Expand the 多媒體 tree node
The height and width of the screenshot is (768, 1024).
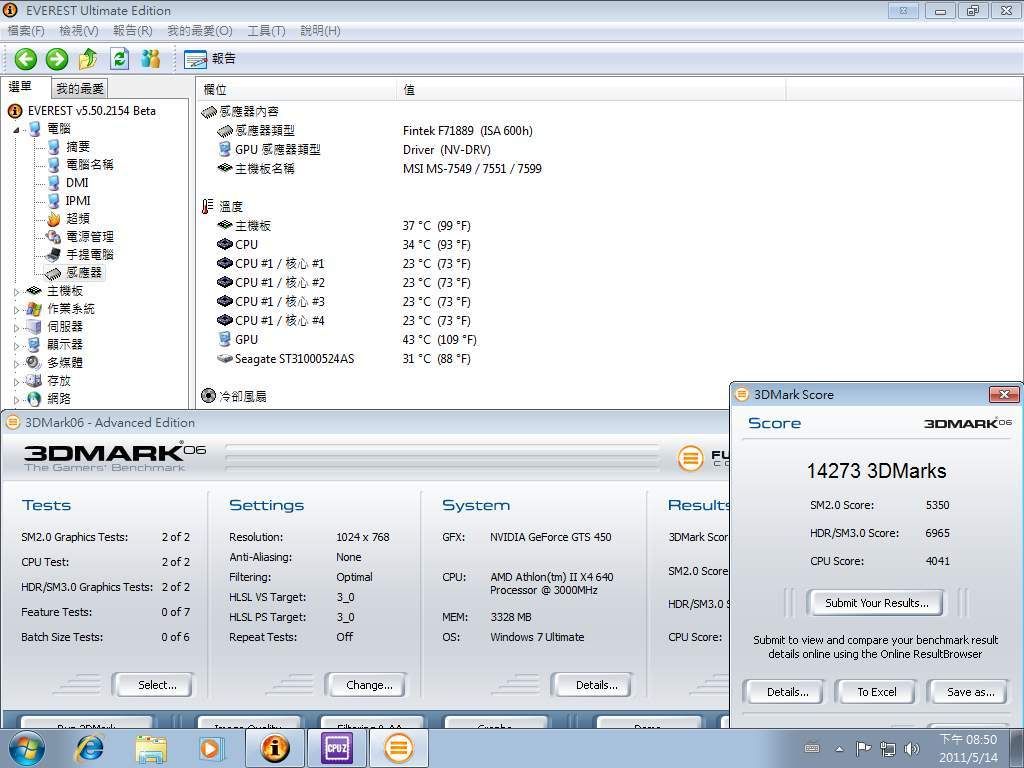(x=16, y=363)
